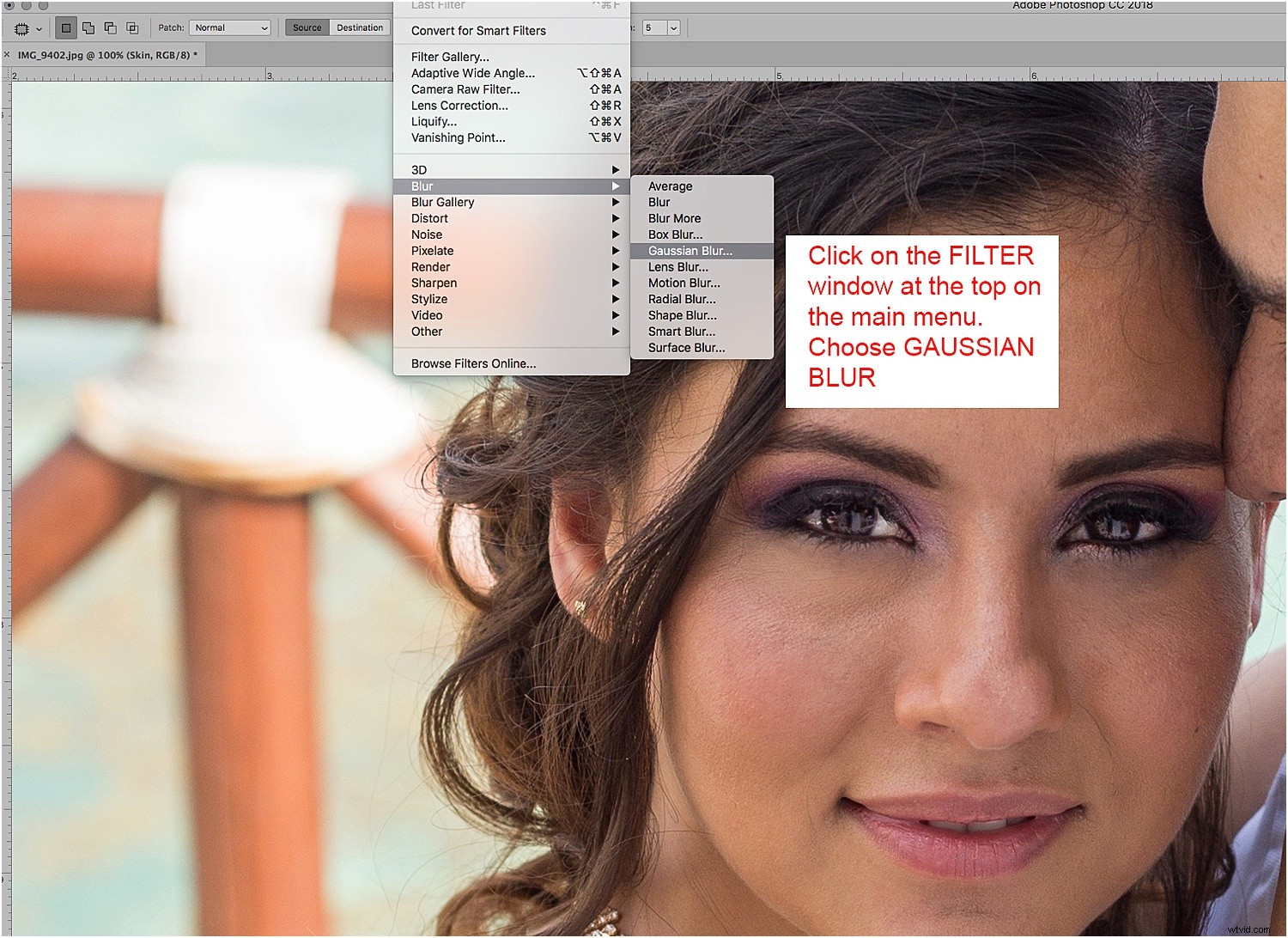Click Browse Filters Online

(x=473, y=363)
